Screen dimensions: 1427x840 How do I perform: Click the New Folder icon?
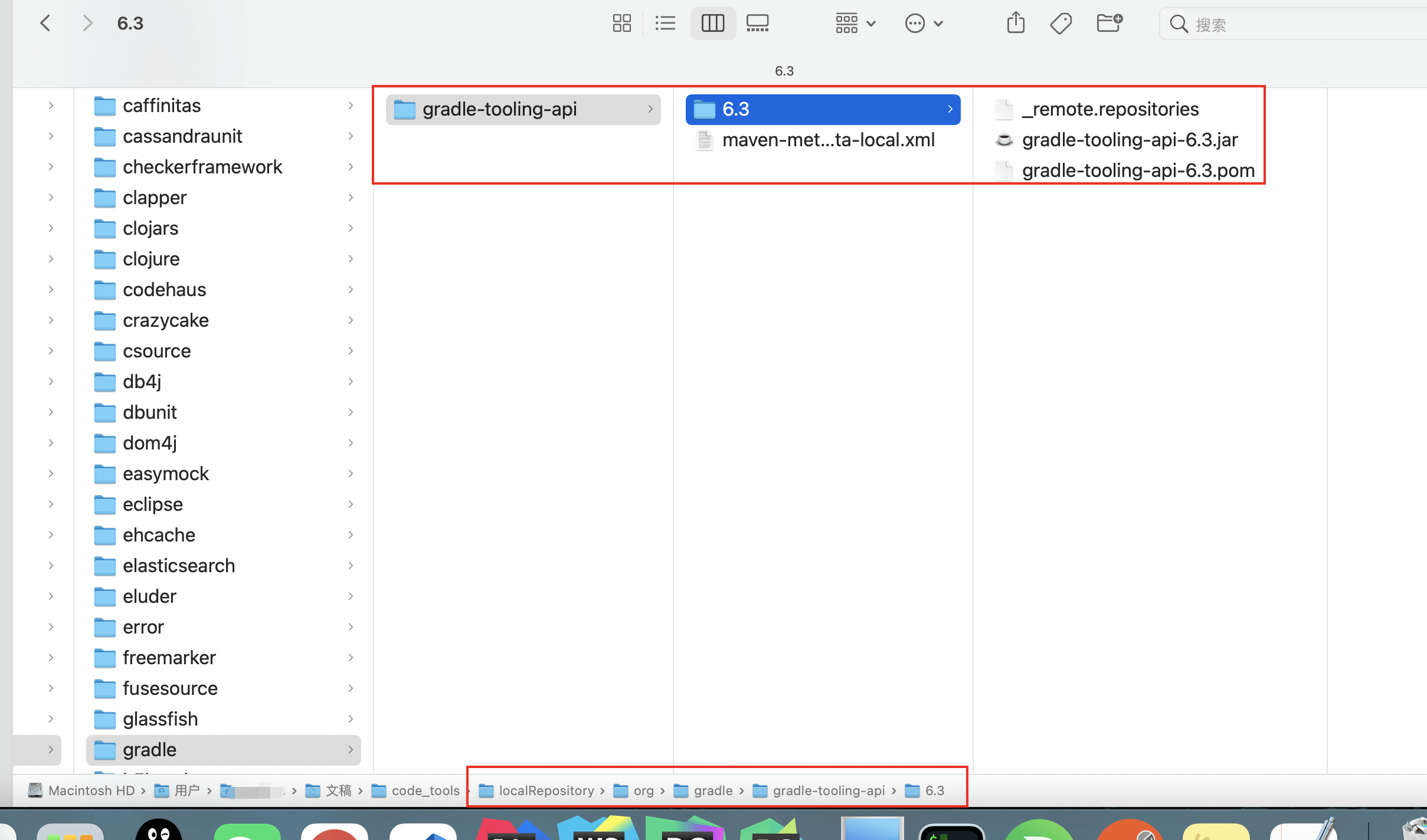click(1109, 24)
